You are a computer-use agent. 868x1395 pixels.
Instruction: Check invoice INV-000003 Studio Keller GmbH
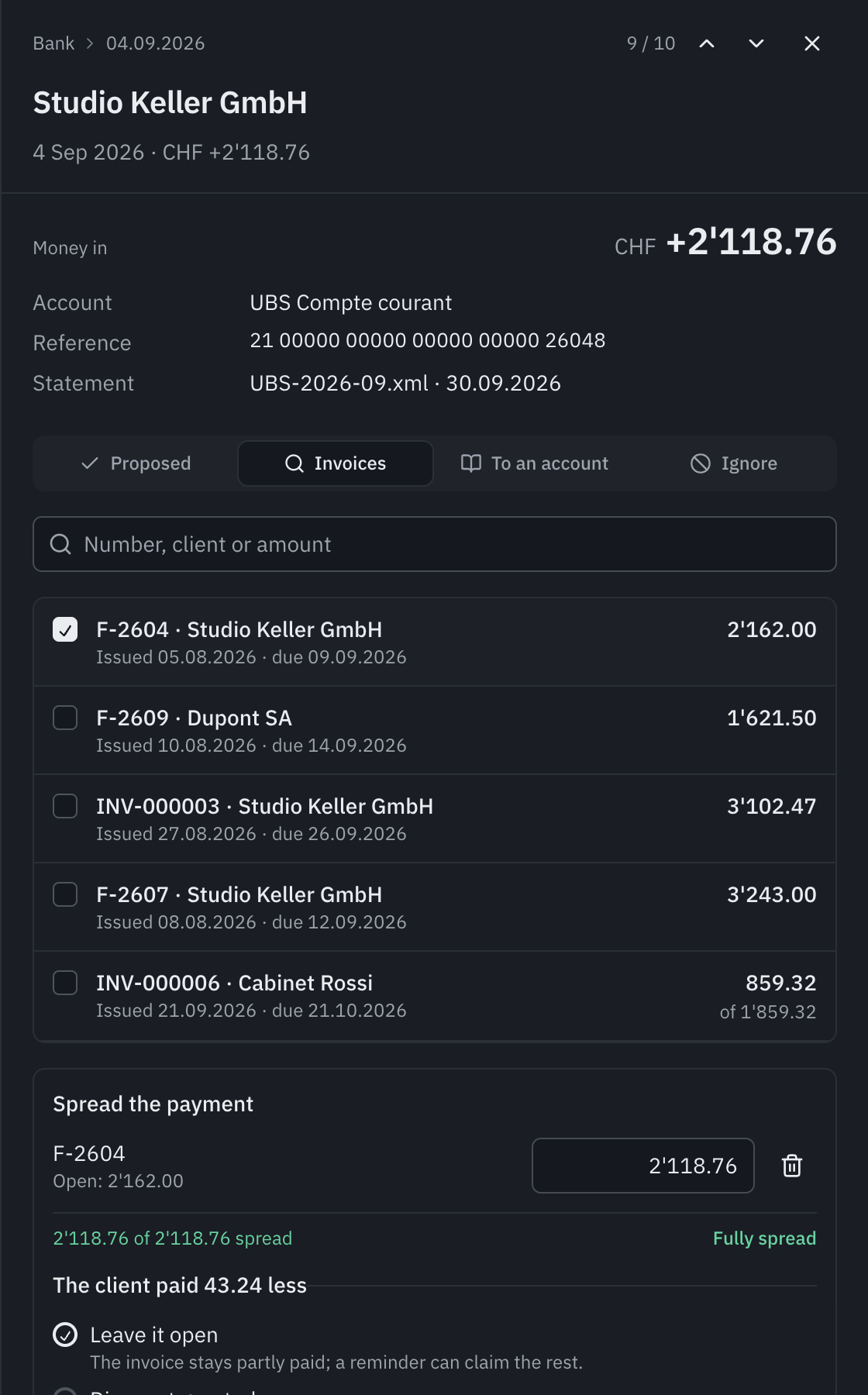(65, 806)
